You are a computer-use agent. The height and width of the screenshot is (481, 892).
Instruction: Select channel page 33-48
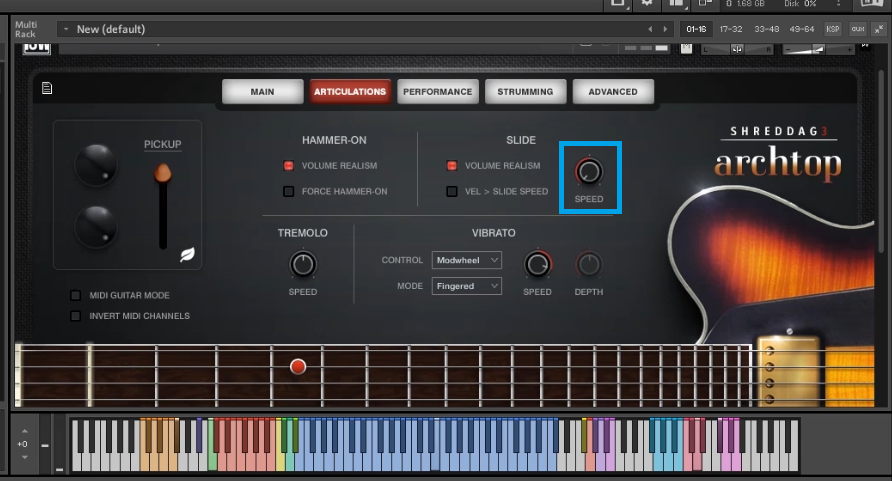click(x=767, y=29)
